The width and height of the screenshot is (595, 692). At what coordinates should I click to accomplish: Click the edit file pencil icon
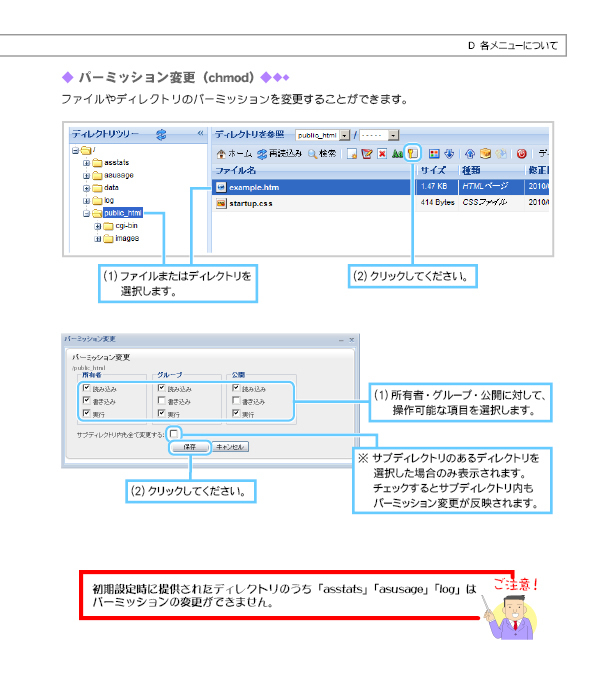tap(367, 154)
